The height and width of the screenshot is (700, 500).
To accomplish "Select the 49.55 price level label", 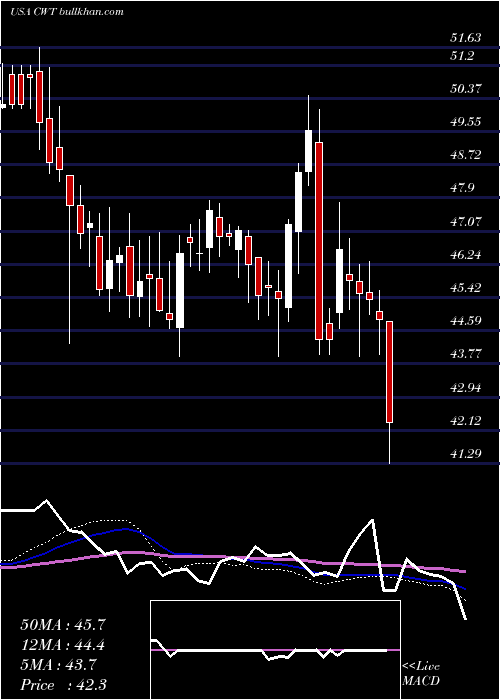I will (x=466, y=122).
